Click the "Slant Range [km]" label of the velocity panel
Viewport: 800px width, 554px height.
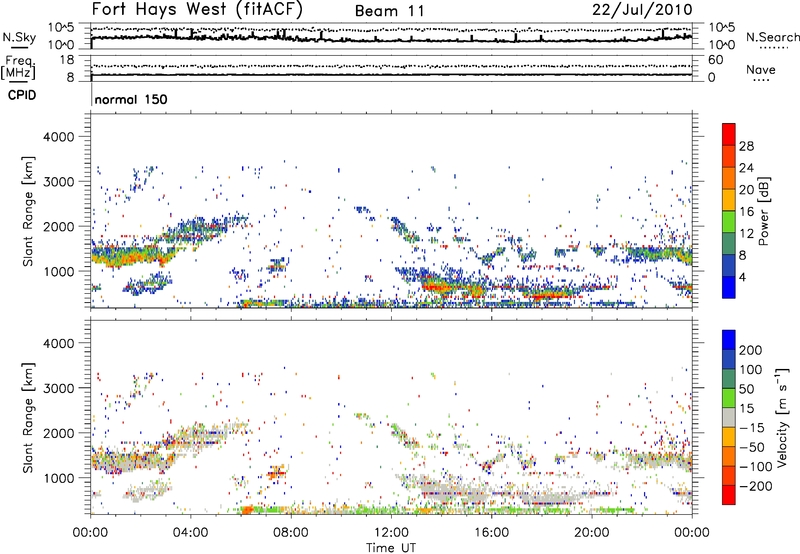[28, 418]
